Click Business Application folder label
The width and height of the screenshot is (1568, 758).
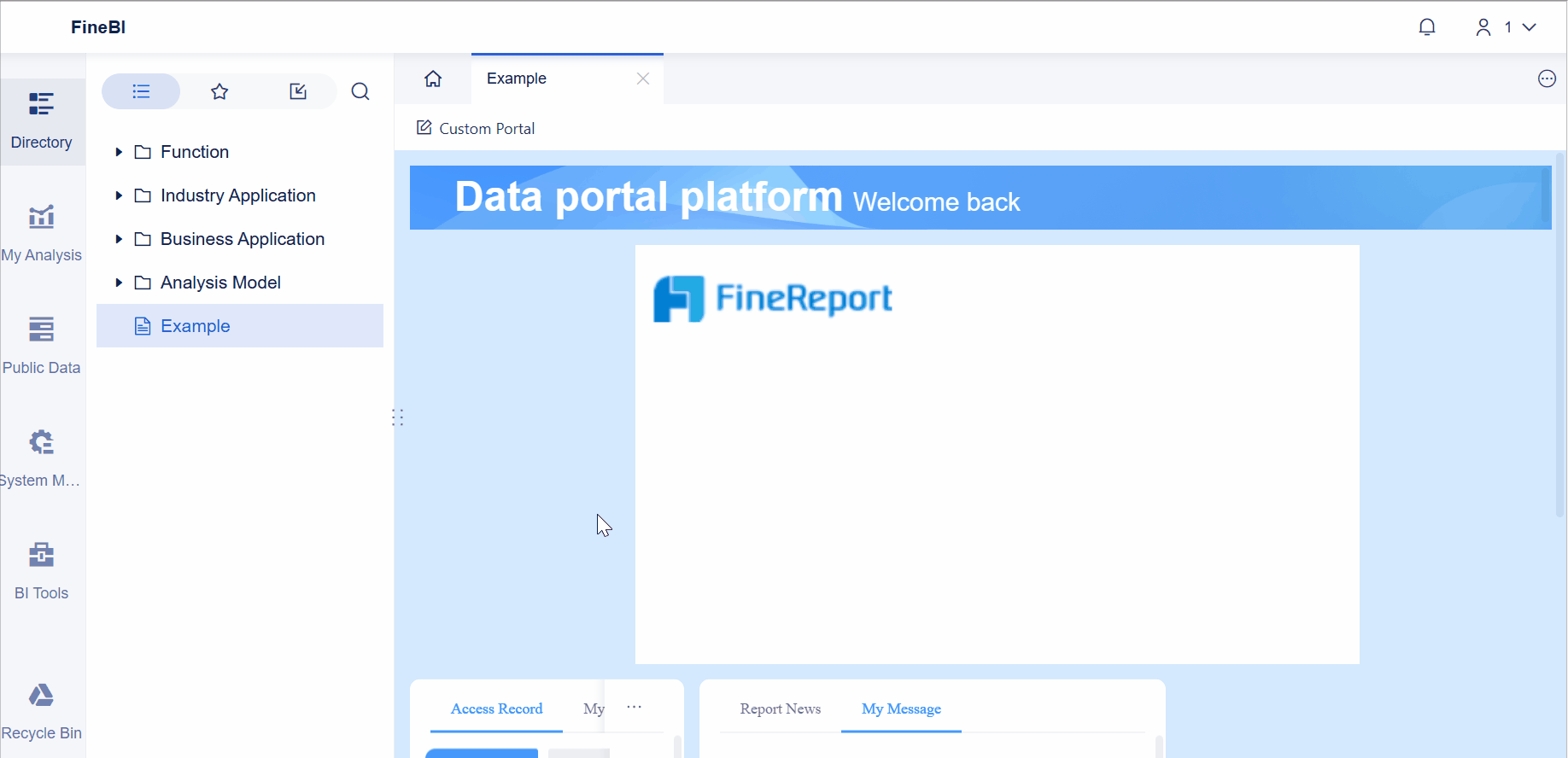243,239
